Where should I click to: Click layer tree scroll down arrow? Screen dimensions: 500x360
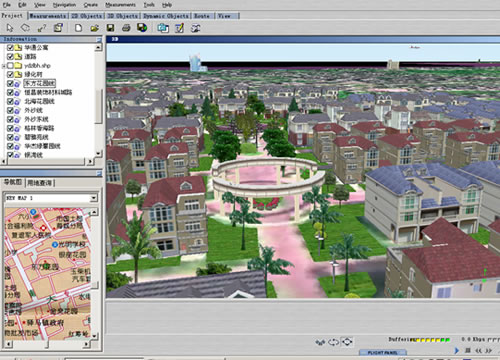coord(98,154)
